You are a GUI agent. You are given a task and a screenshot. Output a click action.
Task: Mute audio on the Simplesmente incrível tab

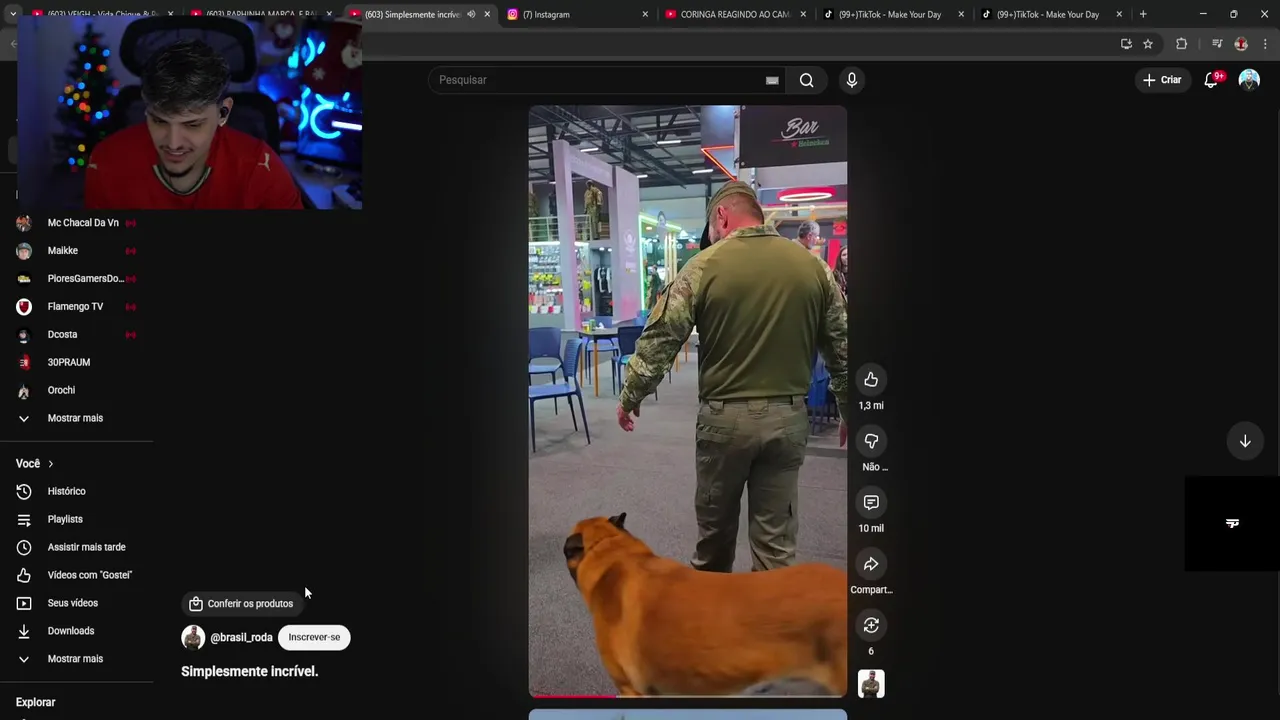(471, 14)
